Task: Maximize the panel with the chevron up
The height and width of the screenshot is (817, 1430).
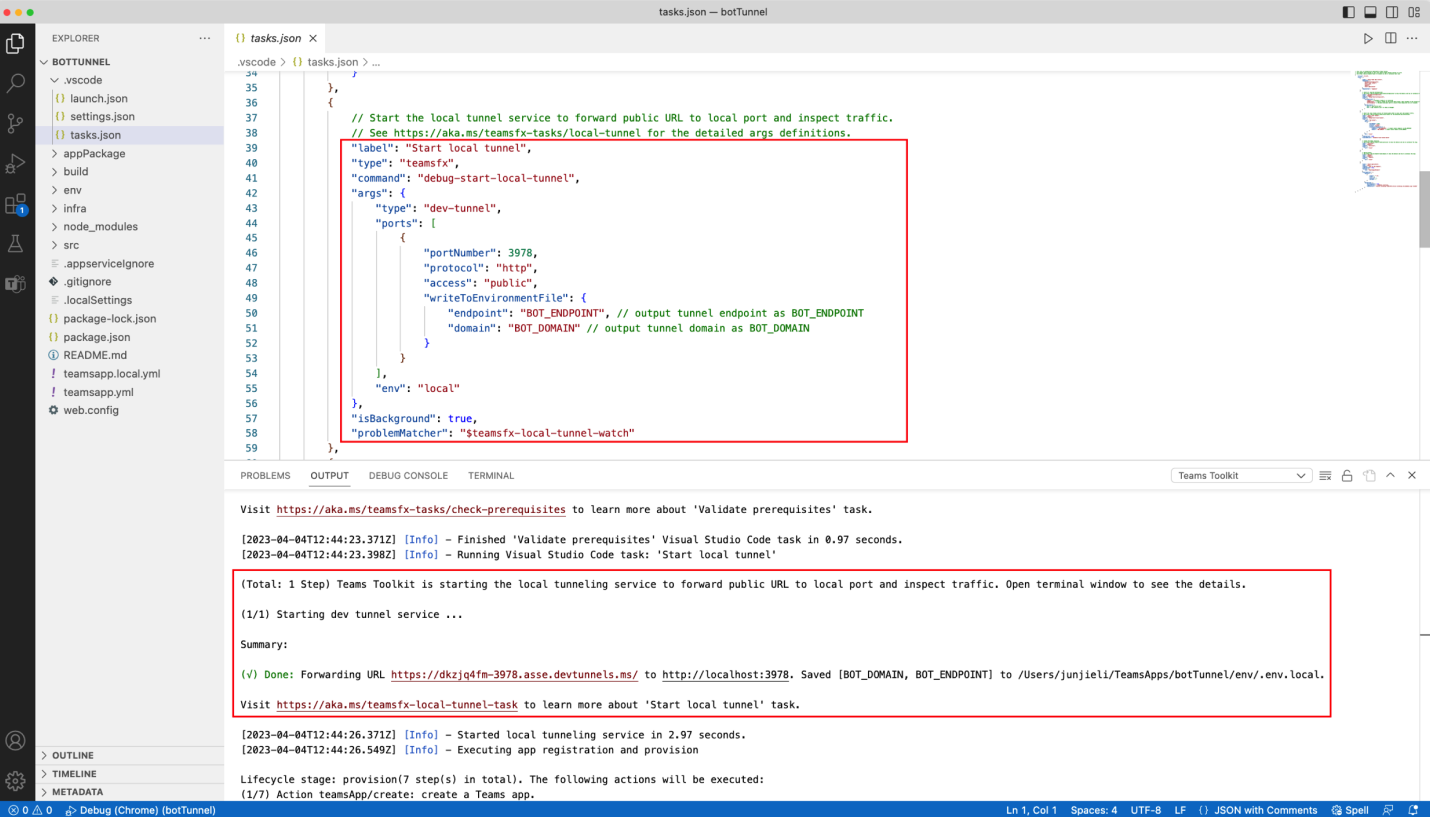Action: coord(1390,476)
